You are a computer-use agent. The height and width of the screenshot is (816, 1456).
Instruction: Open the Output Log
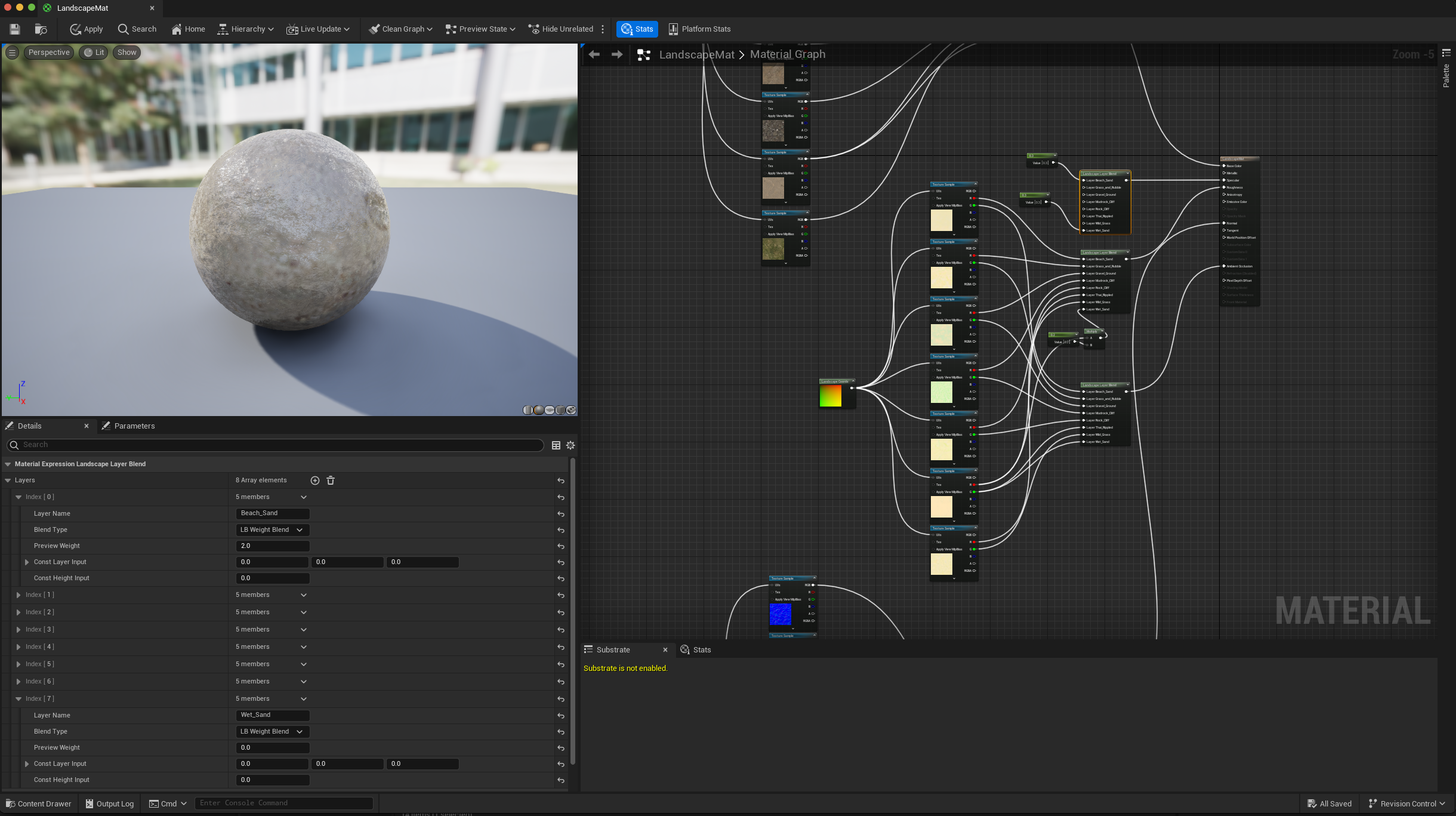(x=109, y=803)
